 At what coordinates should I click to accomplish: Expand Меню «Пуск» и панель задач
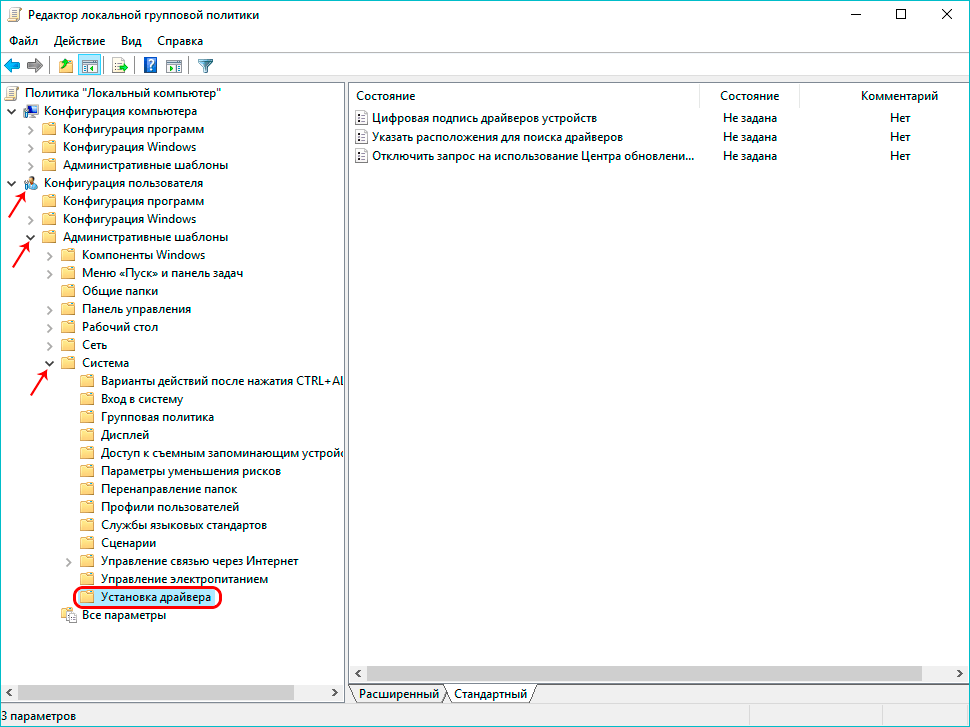pyautogui.click(x=50, y=273)
